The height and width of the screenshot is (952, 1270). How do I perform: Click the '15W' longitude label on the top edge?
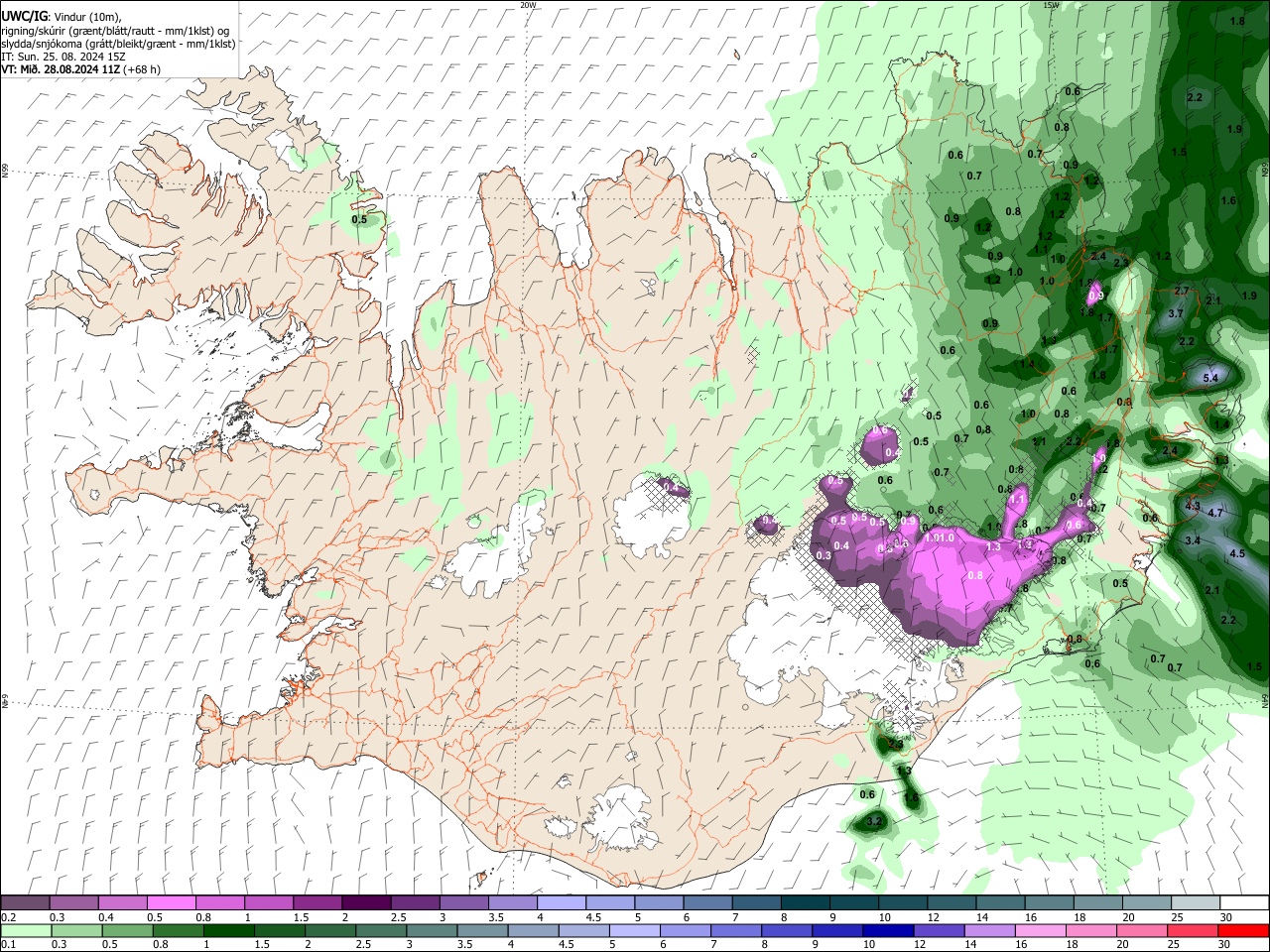(x=1051, y=5)
